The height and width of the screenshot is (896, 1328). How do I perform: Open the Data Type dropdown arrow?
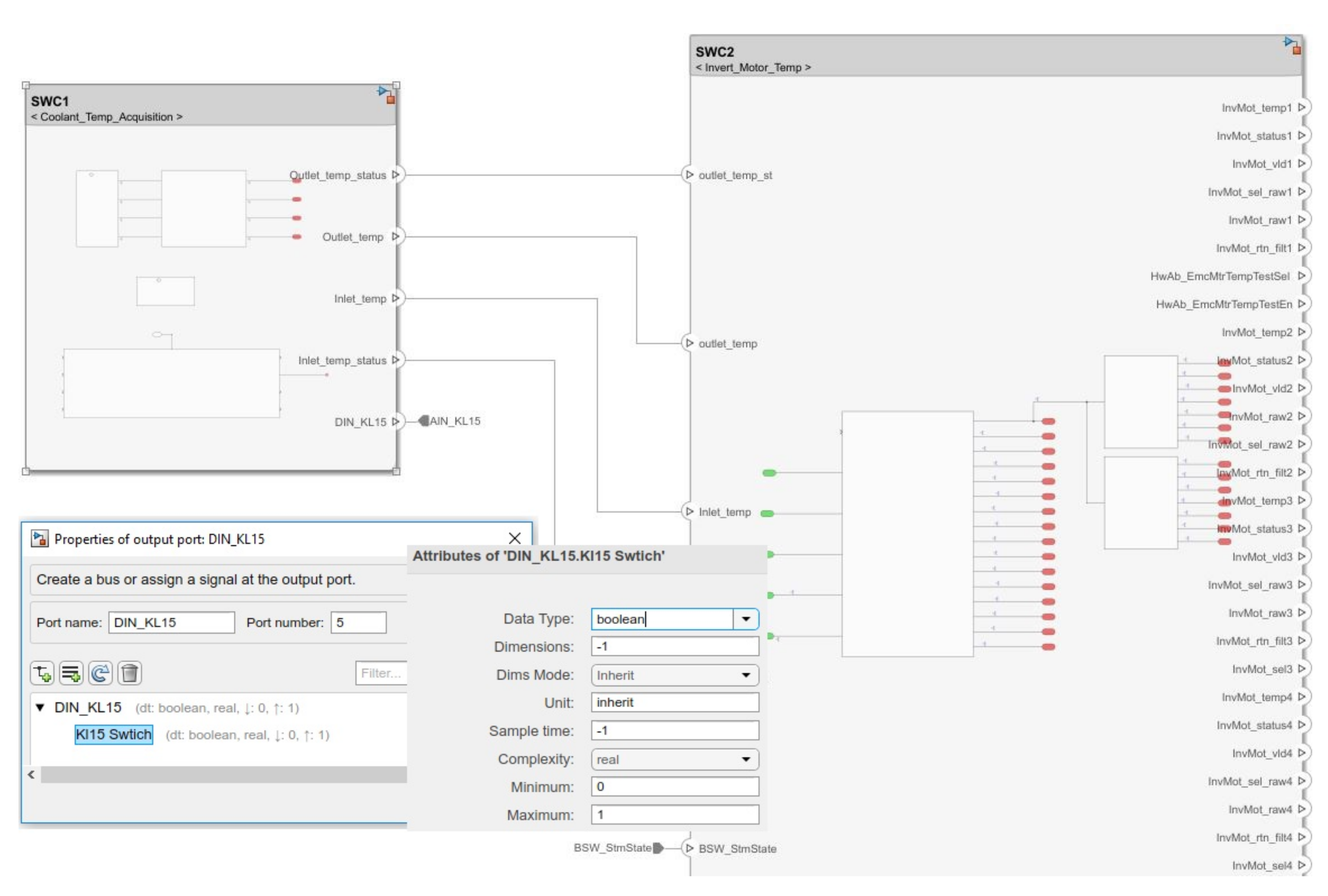[x=746, y=619]
